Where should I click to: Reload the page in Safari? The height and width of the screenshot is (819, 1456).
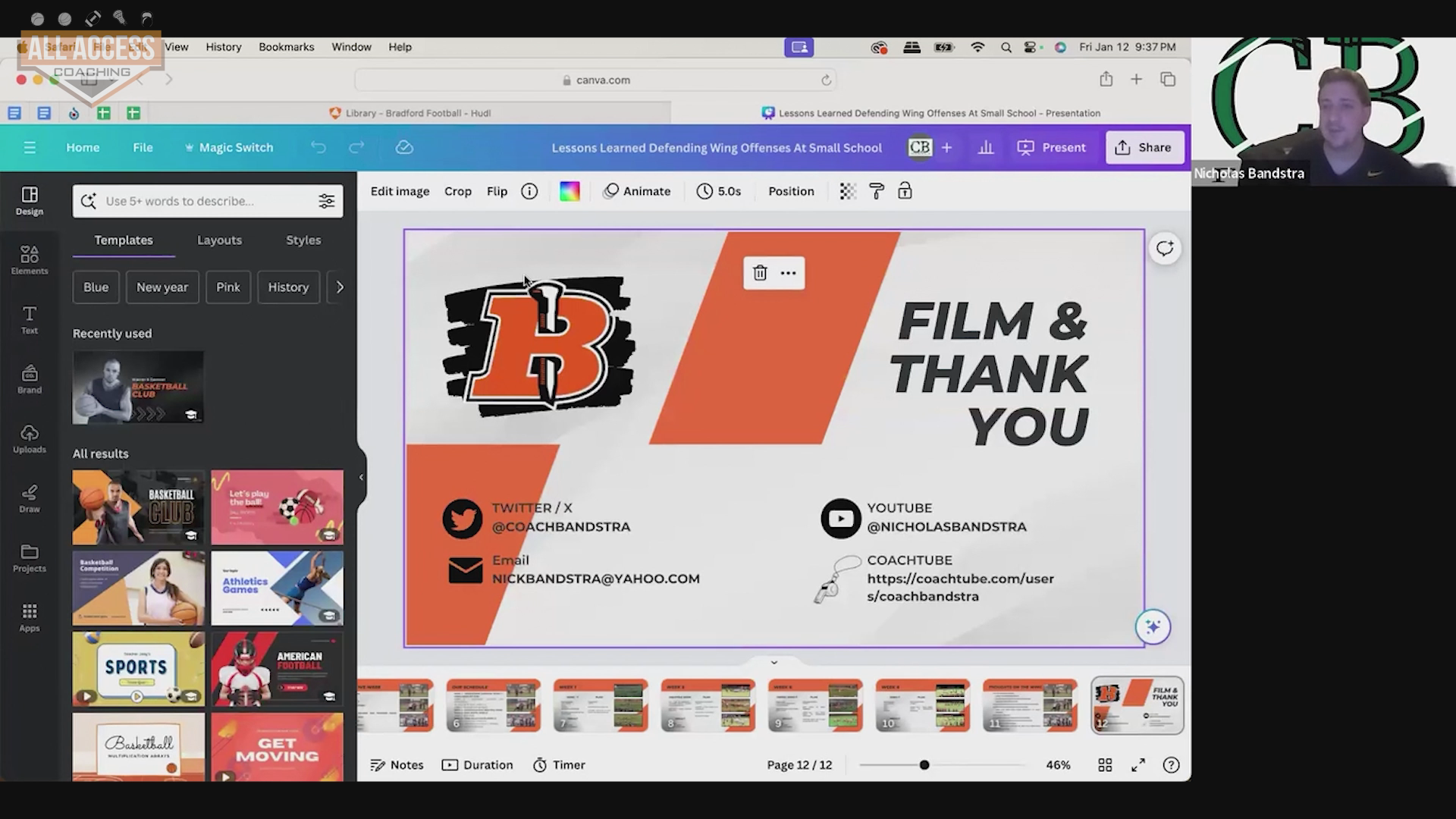(826, 80)
